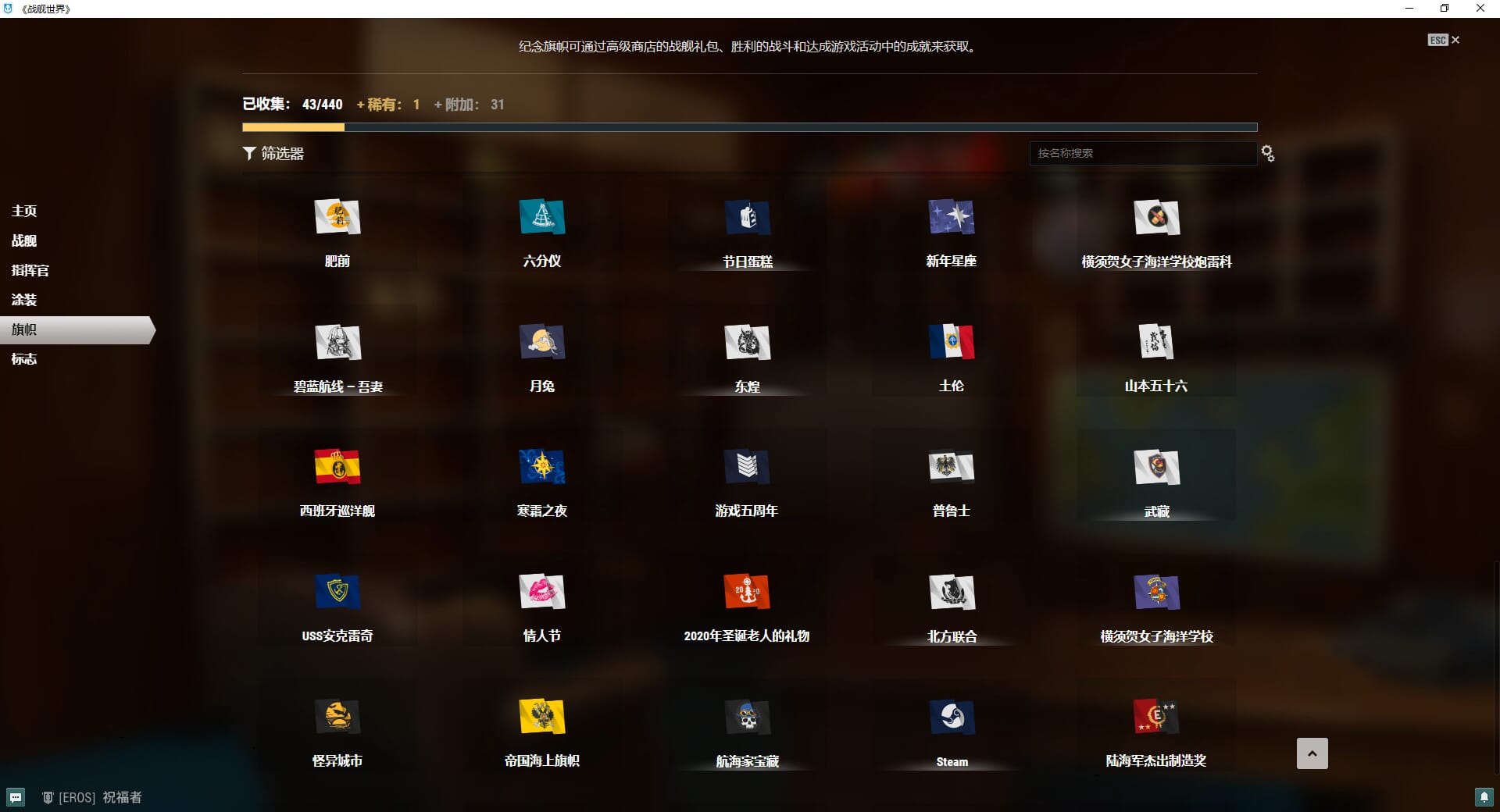Open the chat icon in bottom-left
This screenshot has width=1500, height=812.
[x=16, y=797]
